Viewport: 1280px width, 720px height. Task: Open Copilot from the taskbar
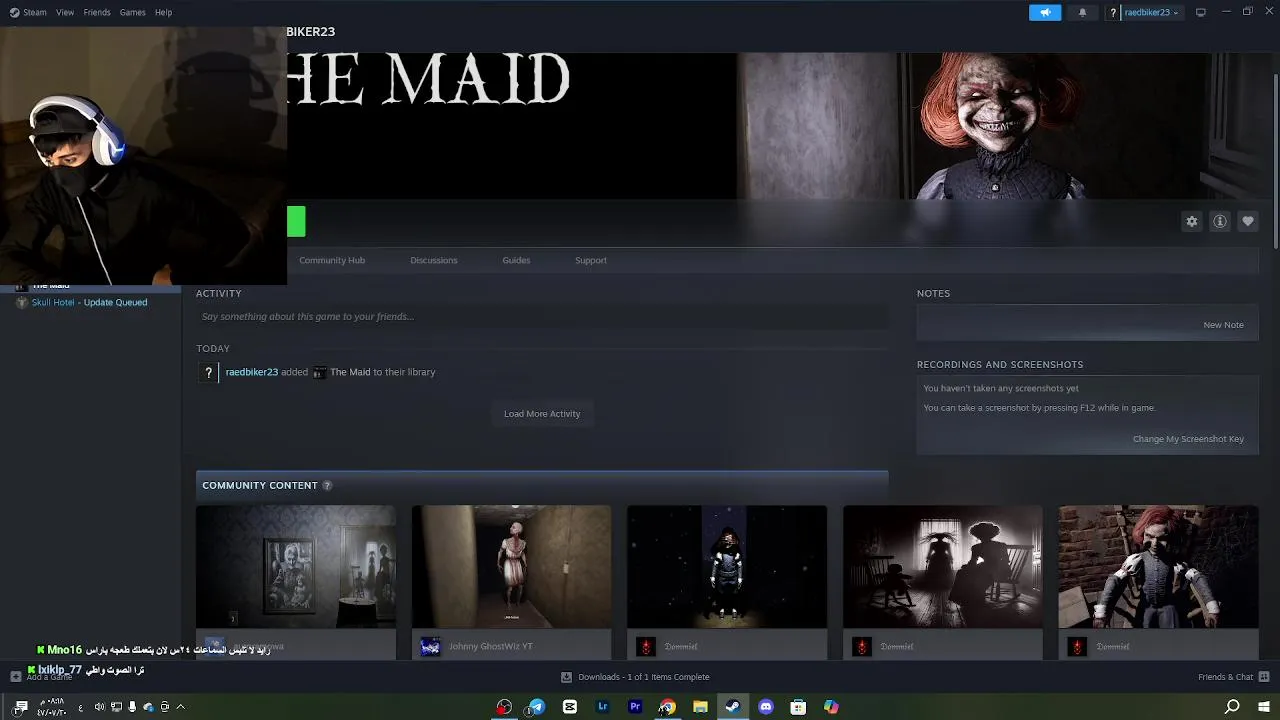pyautogui.click(x=831, y=707)
